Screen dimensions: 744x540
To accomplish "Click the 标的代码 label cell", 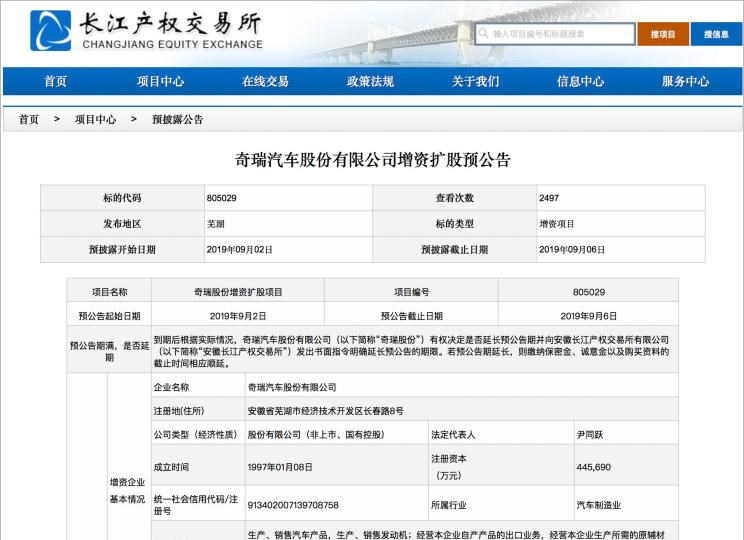I will coord(122,198).
